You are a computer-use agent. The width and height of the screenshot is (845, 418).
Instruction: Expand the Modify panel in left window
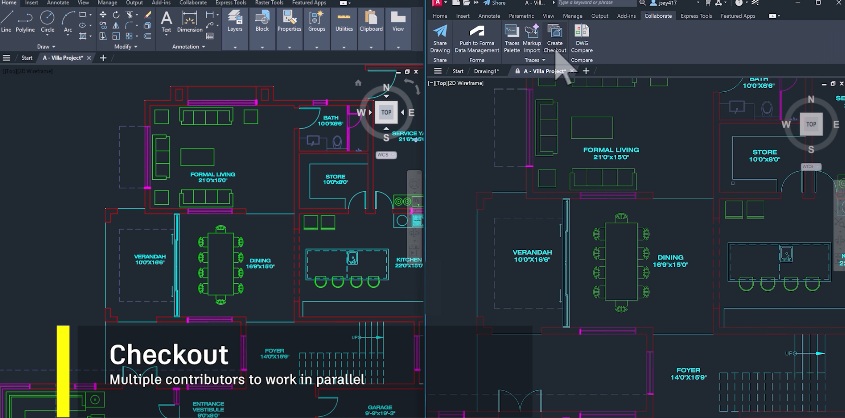[125, 47]
